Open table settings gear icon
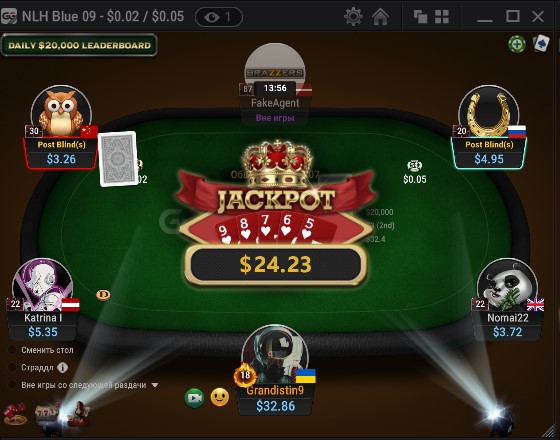The height and width of the screenshot is (440, 560). pyautogui.click(x=353, y=16)
